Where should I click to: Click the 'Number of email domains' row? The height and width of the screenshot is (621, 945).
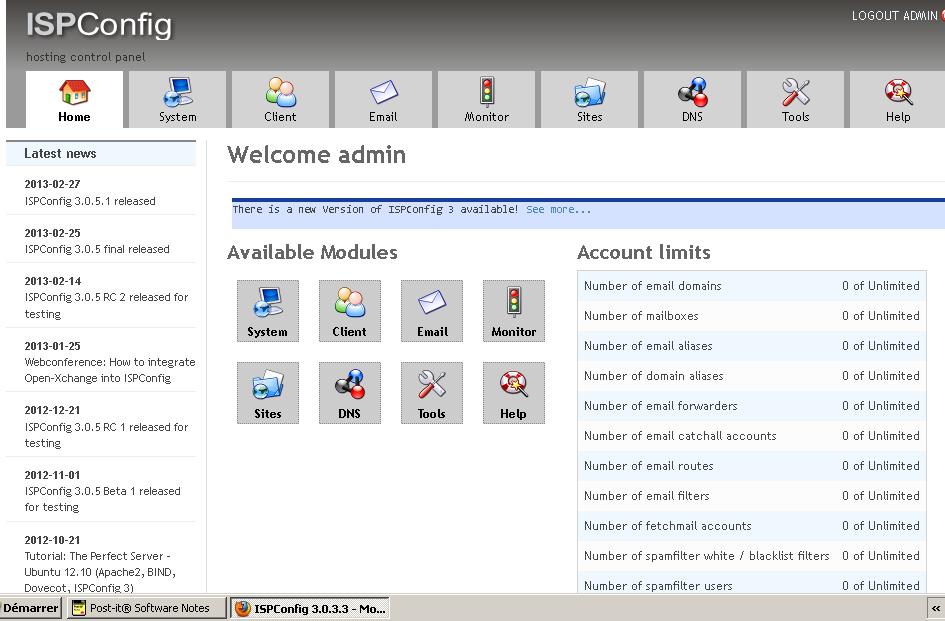pos(752,286)
